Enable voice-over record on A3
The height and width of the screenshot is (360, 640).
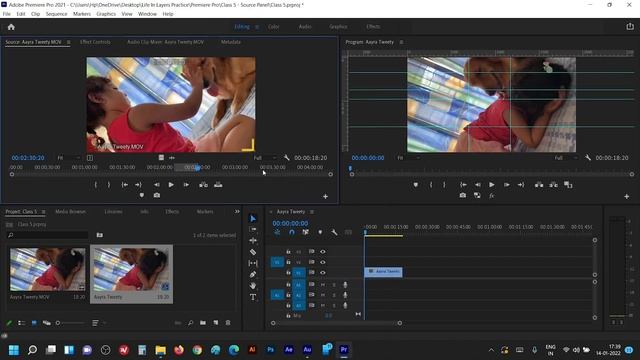(x=345, y=305)
